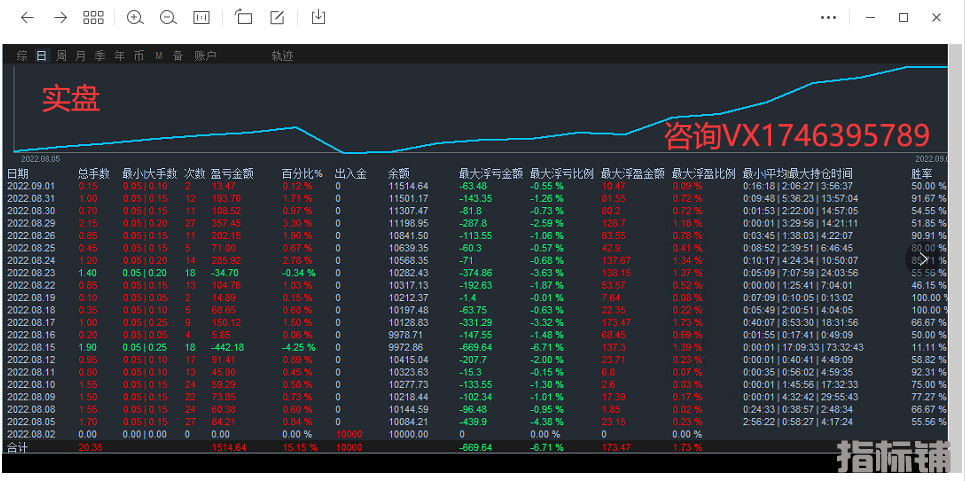Screen dimensions: 965x481
Task: Select the 日 daily tab
Action: pyautogui.click(x=41, y=56)
